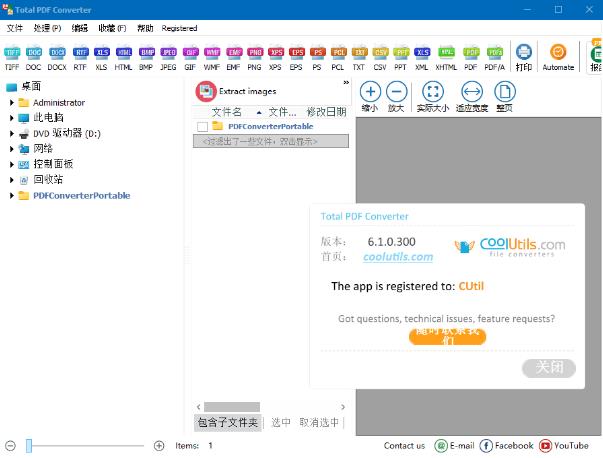Screen dimensions: 603x458
Task: Click the Registered menu item
Action: click(179, 28)
